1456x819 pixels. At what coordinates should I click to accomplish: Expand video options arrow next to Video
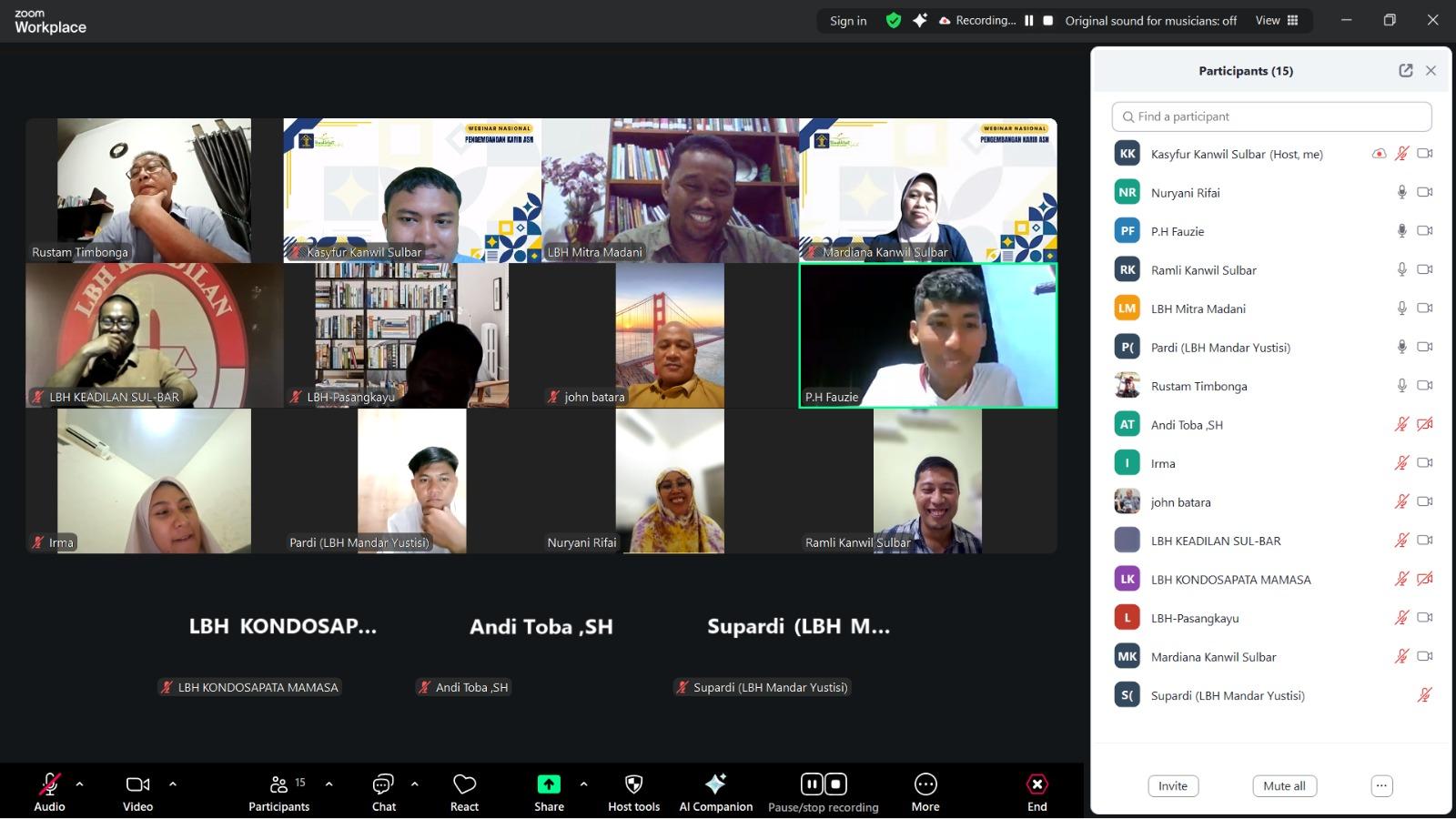tap(173, 784)
